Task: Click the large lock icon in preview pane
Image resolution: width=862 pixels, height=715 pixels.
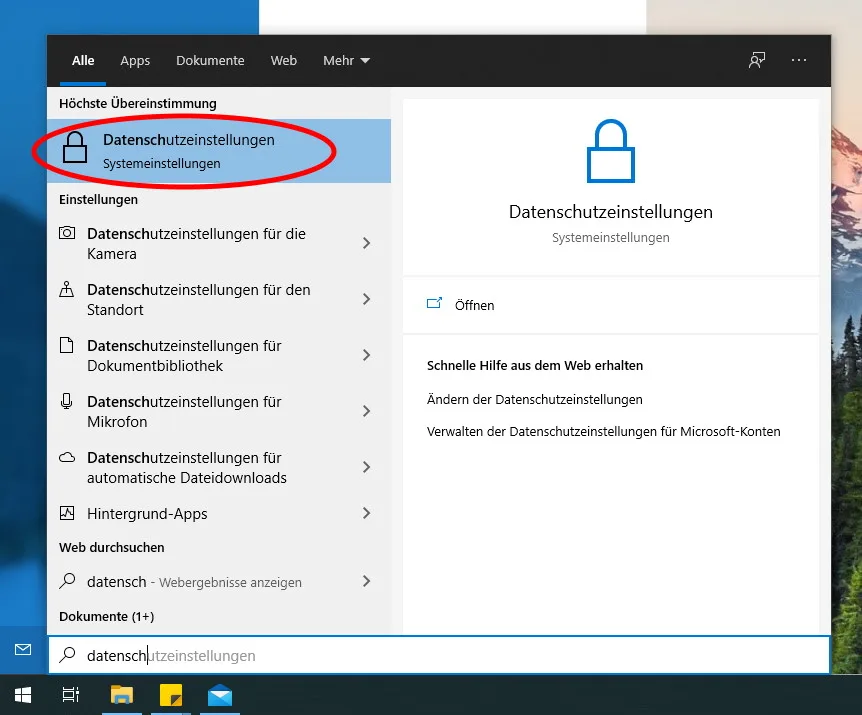Action: [x=610, y=152]
